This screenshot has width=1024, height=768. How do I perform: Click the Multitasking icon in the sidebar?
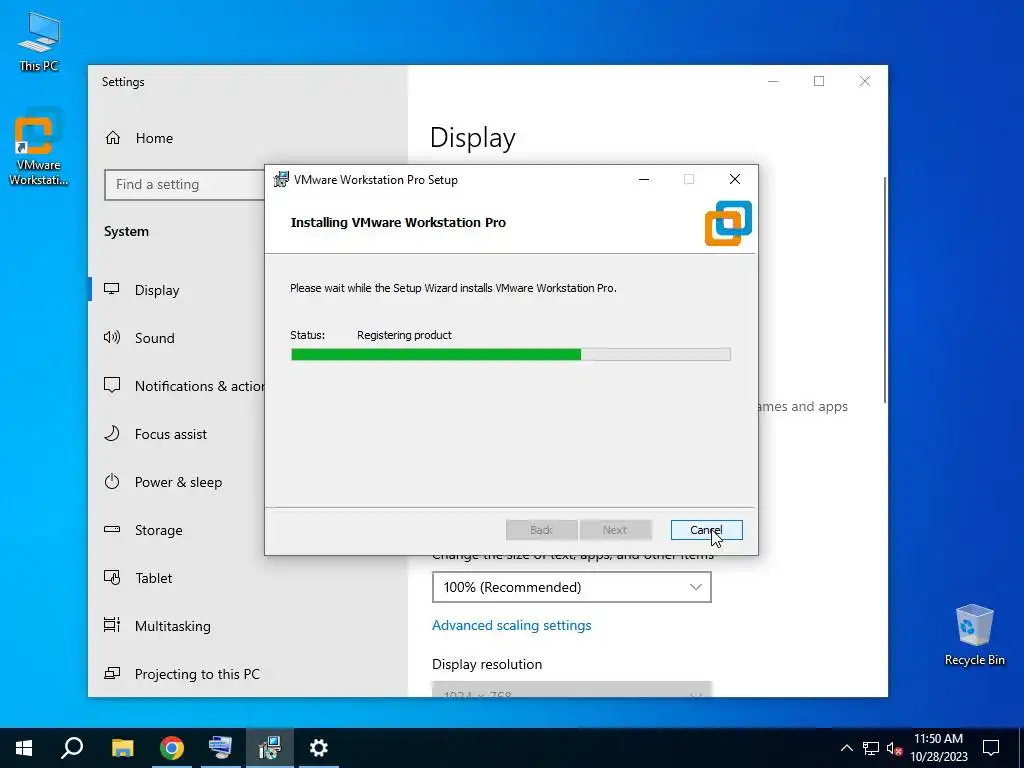pyautogui.click(x=112, y=625)
